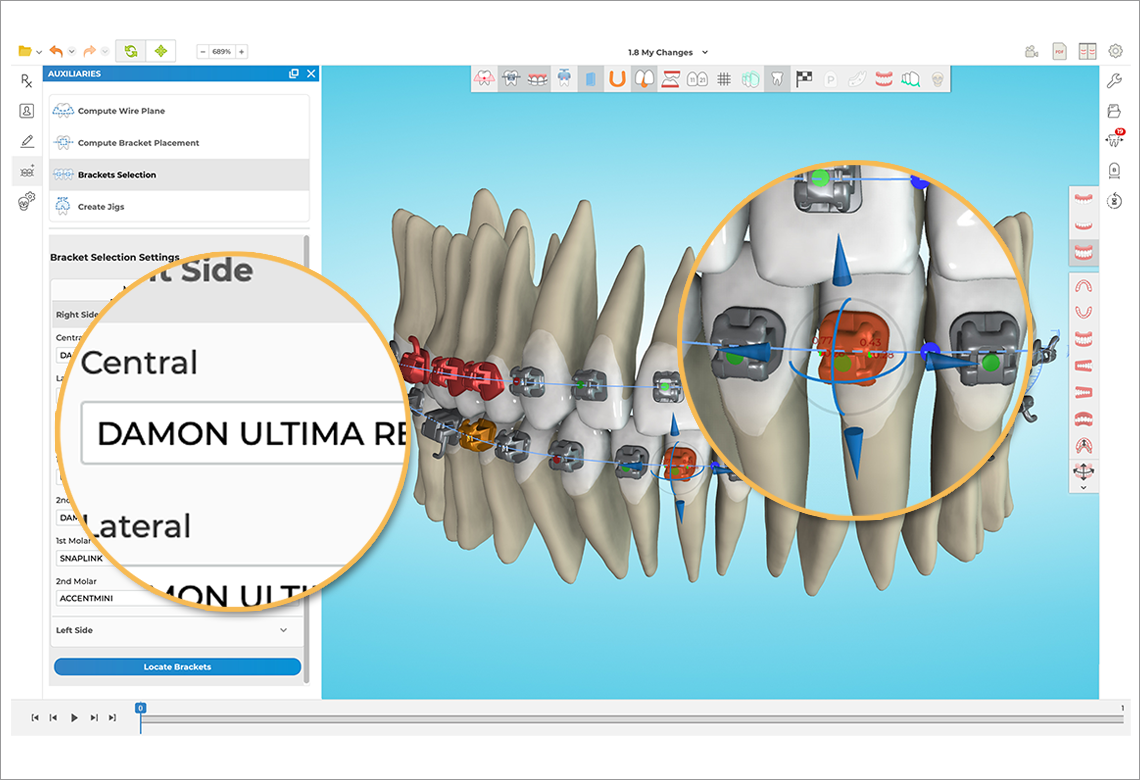Image resolution: width=1140 pixels, height=780 pixels.
Task: Select the archwire U-shaped tool in the toolbar
Action: point(615,77)
